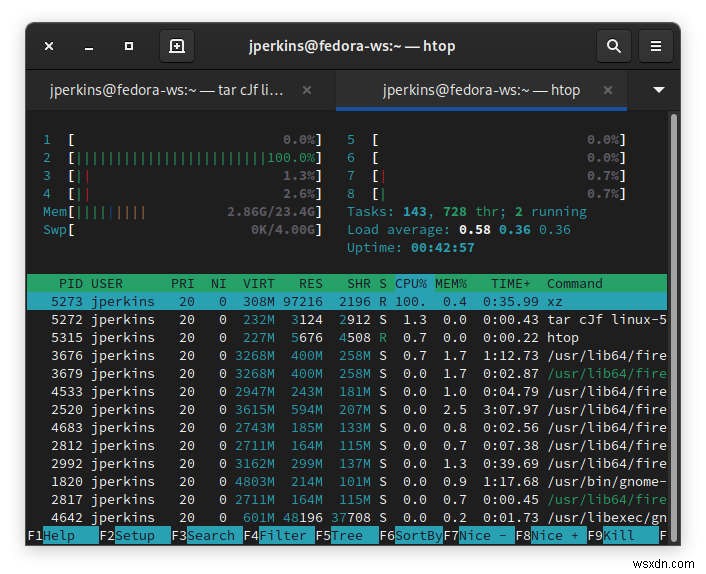Viewport: 706px width, 574px height.
Task: Click the Command column header
Action: pyautogui.click(x=575, y=284)
